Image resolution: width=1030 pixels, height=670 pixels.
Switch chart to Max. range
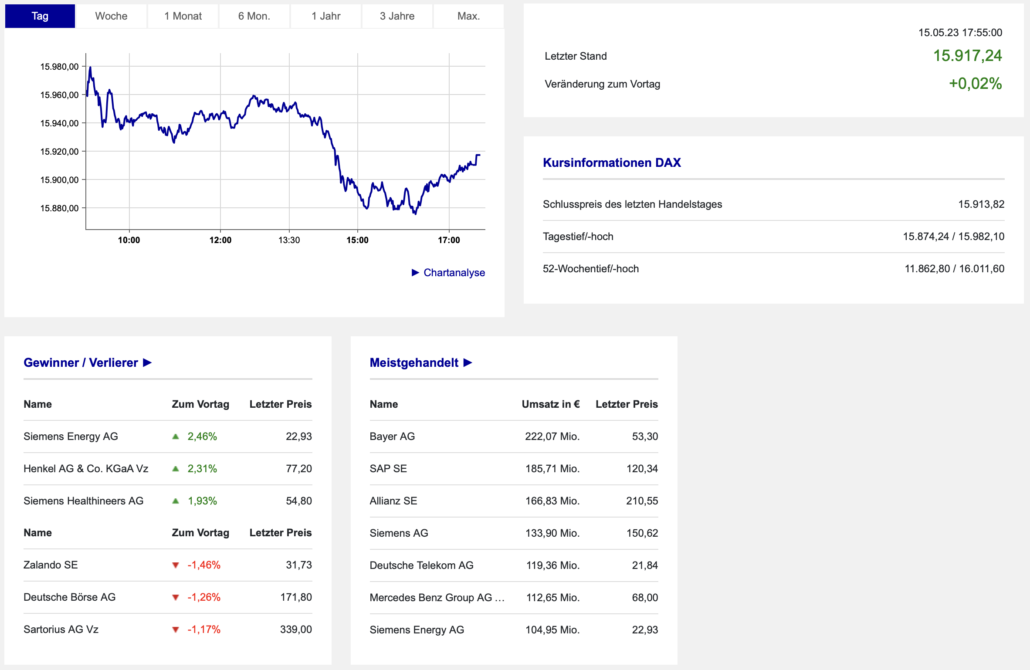tap(468, 16)
